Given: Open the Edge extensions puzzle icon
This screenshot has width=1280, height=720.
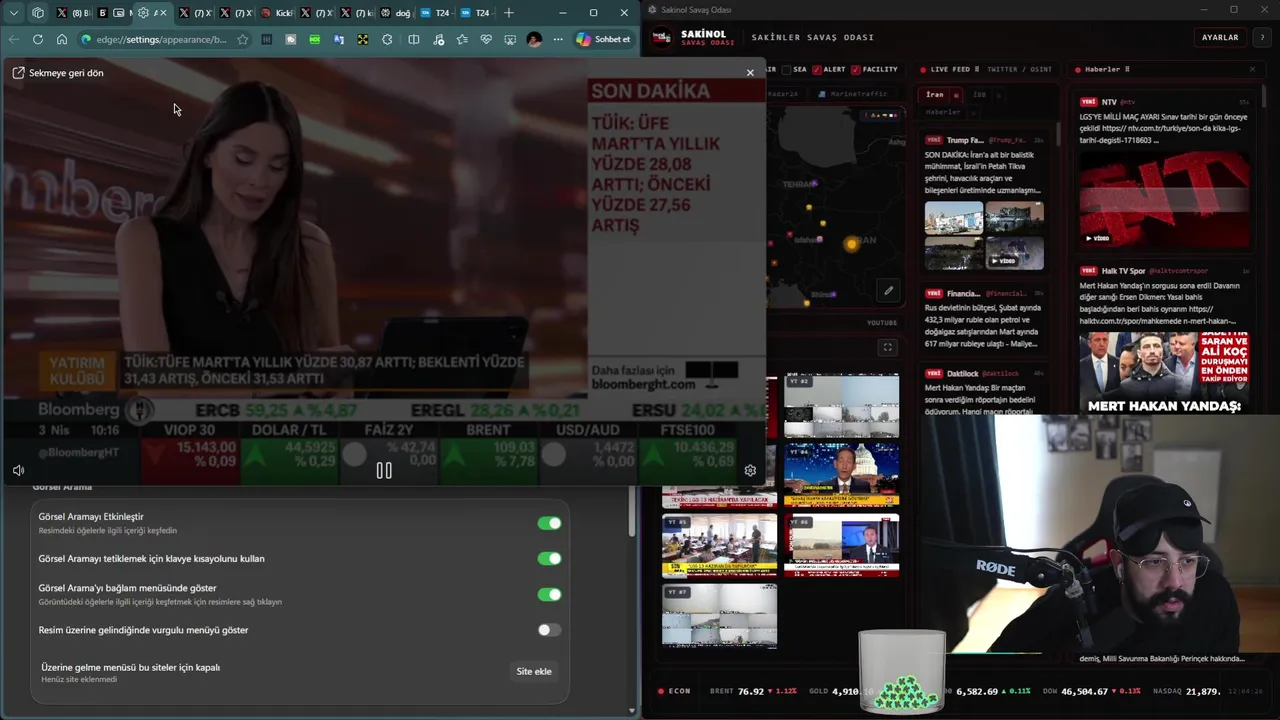Looking at the screenshot, I should (387, 39).
